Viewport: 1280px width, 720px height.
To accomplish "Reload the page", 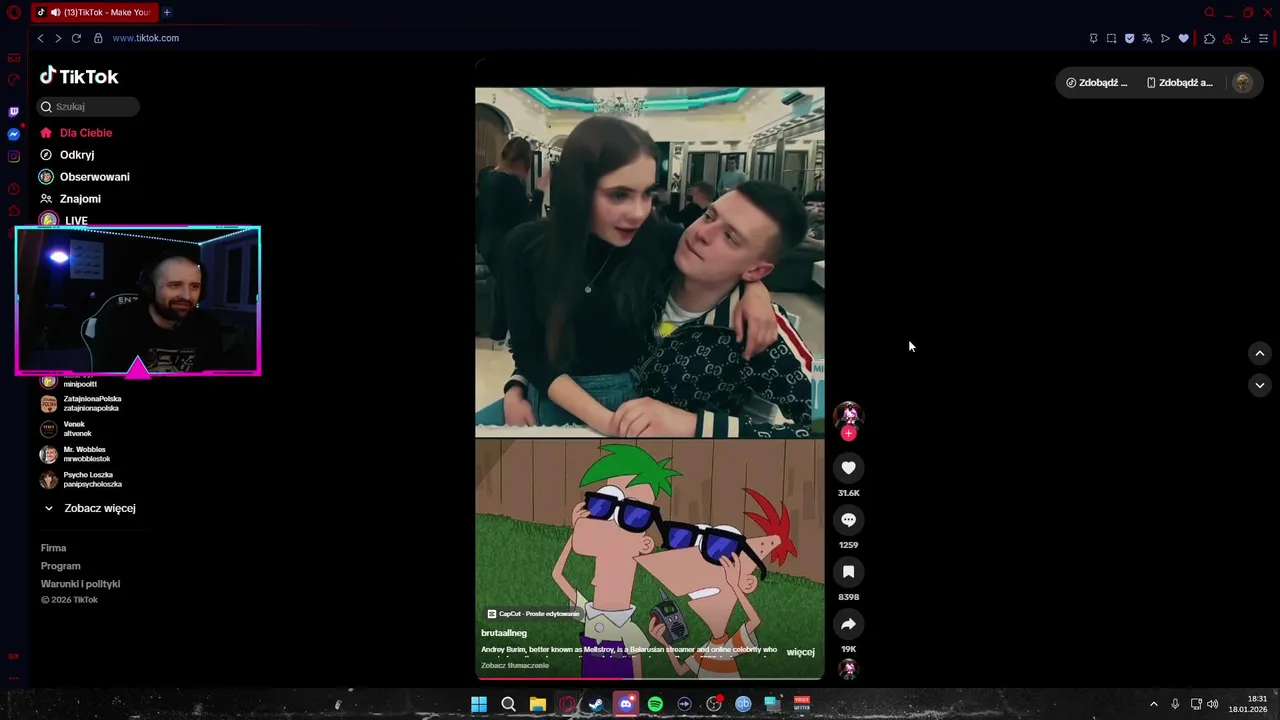I will [76, 38].
